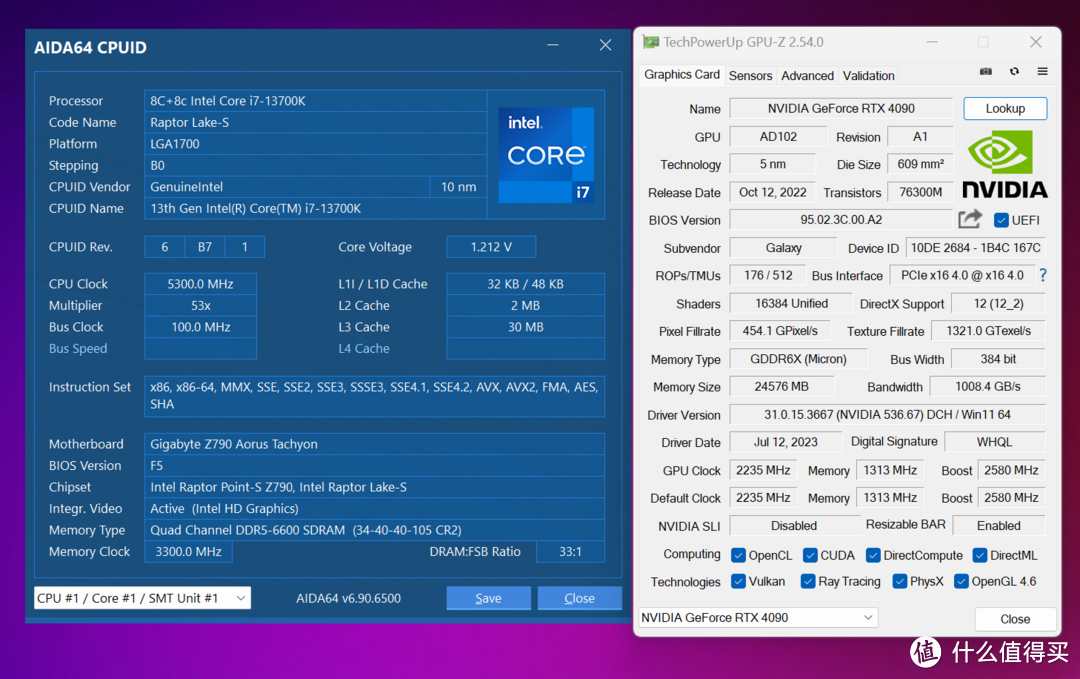Click the Driver Version field
1080x679 pixels.
pos(887,415)
